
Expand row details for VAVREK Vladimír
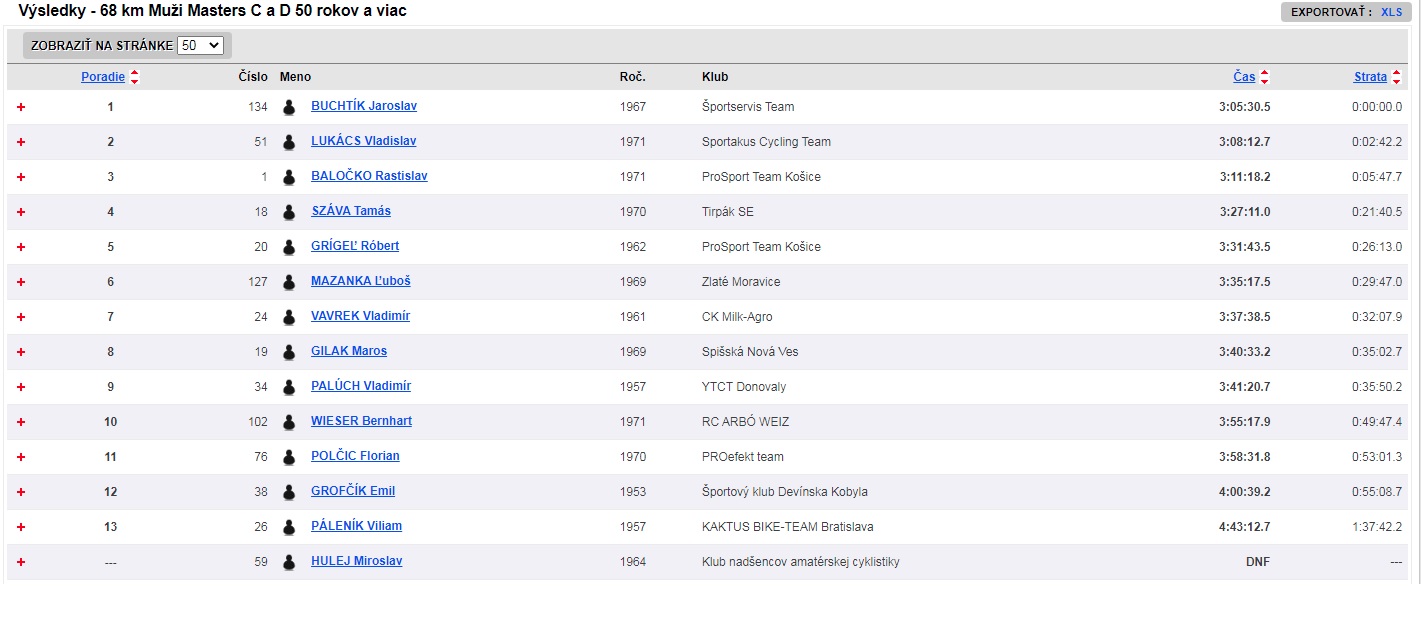(x=21, y=317)
